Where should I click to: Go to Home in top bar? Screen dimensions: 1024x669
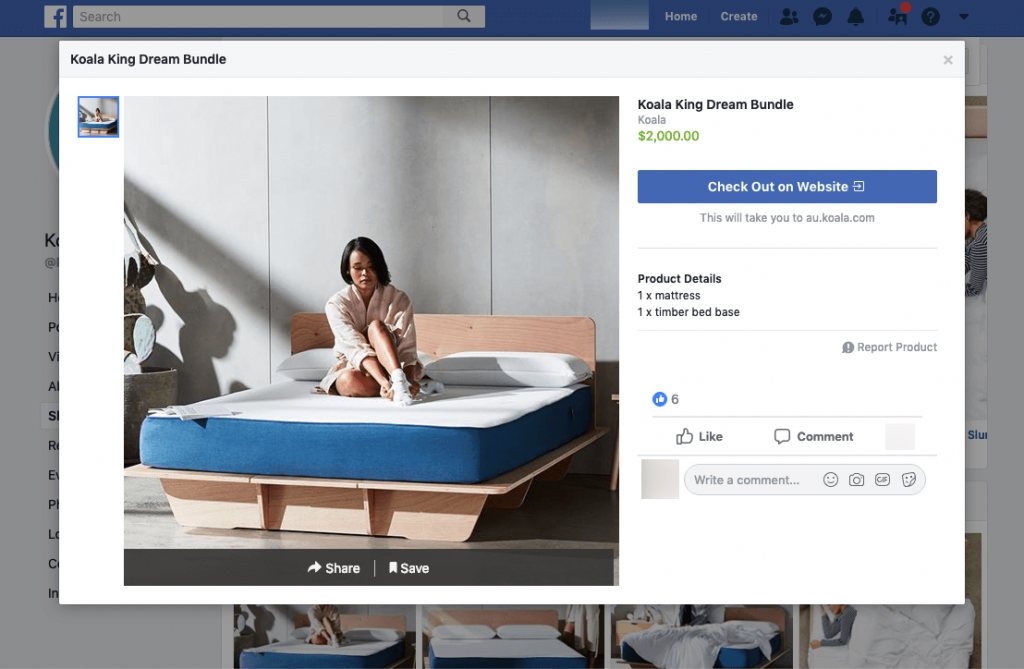pos(680,16)
